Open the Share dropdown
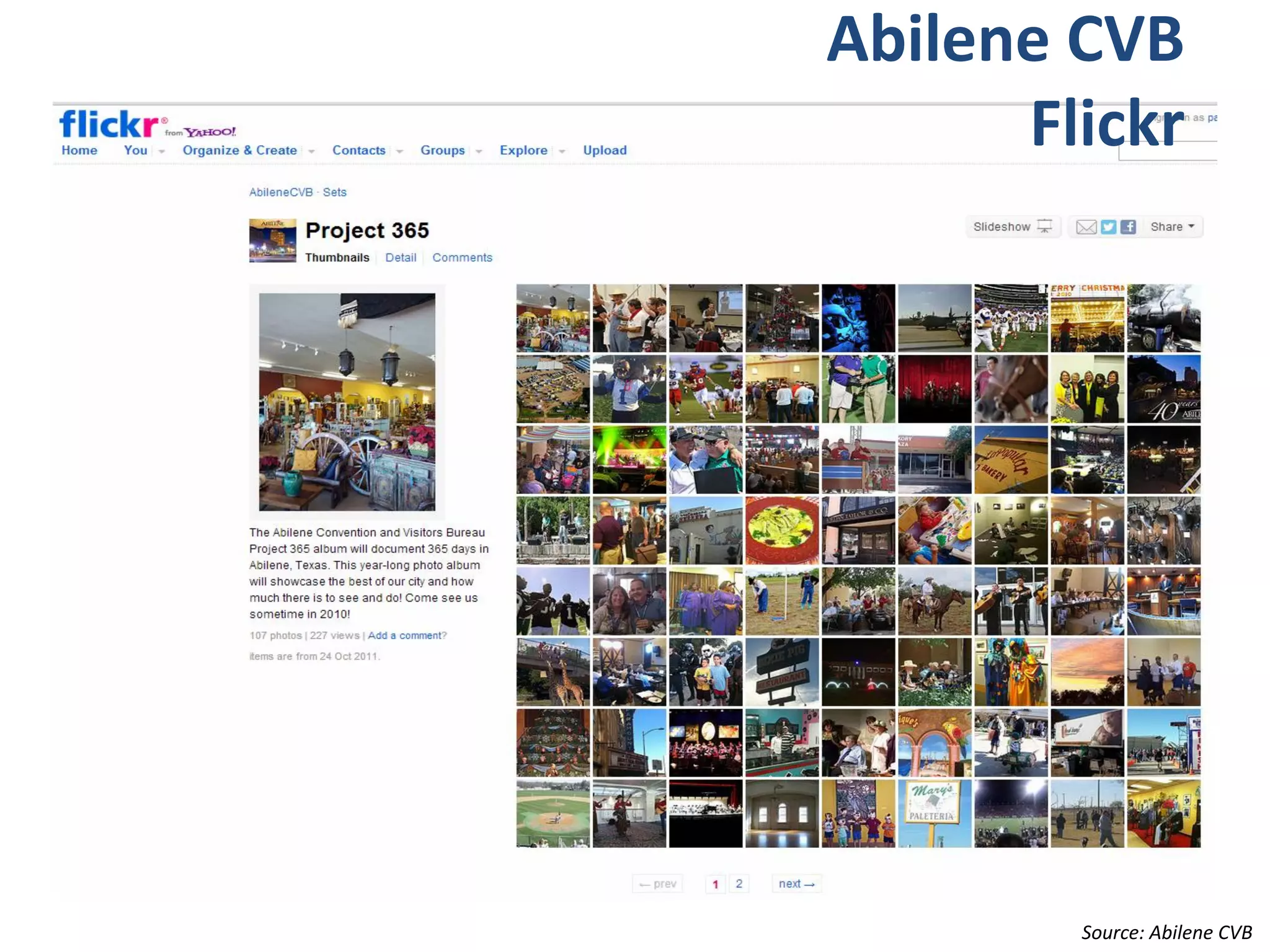The width and height of the screenshot is (1270, 952). pyautogui.click(x=1172, y=227)
